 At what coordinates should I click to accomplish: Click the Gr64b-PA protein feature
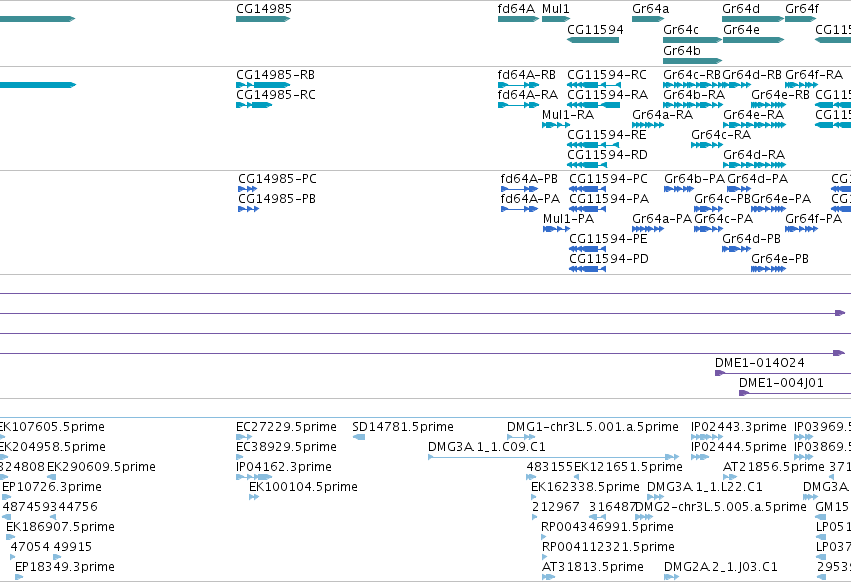[x=679, y=189]
